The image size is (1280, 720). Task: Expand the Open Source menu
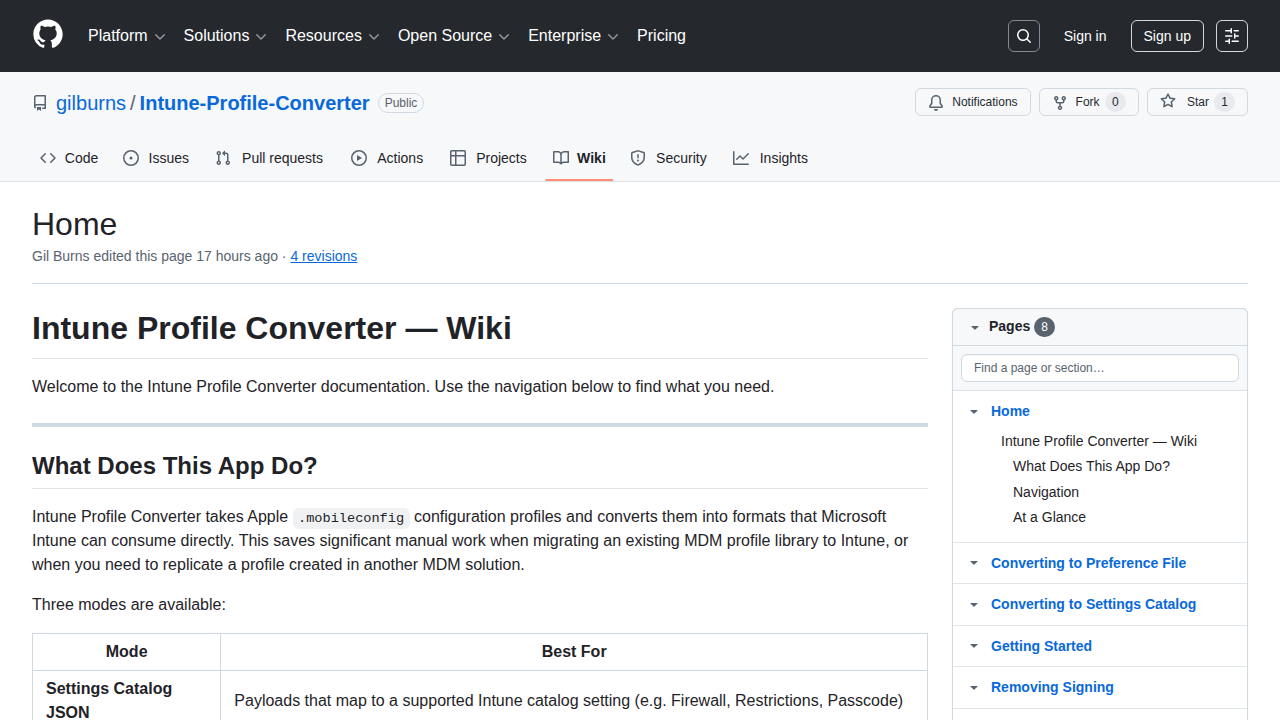(454, 36)
